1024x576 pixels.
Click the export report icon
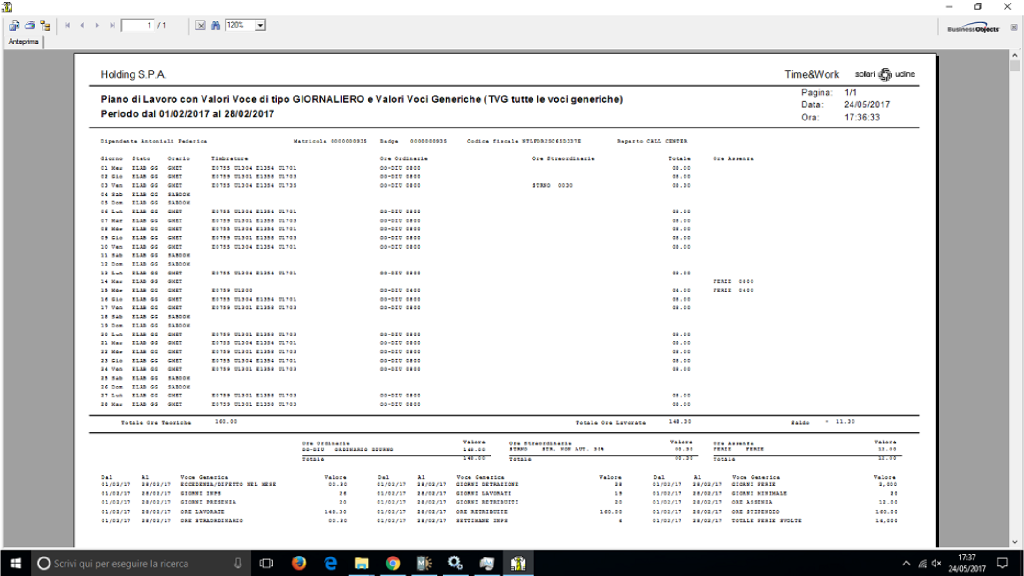15,25
